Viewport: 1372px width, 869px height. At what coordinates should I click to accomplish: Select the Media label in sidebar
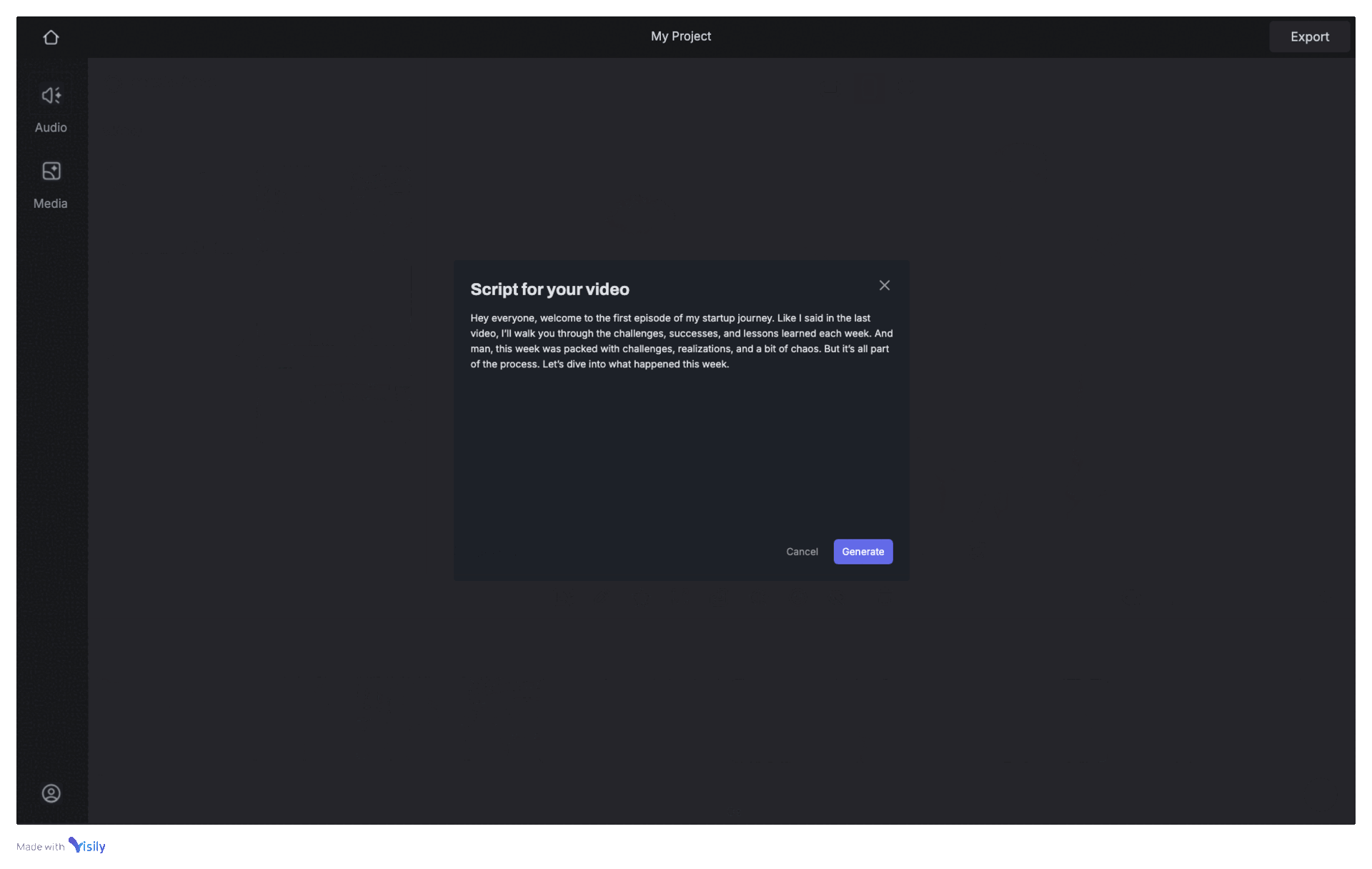[x=51, y=204]
